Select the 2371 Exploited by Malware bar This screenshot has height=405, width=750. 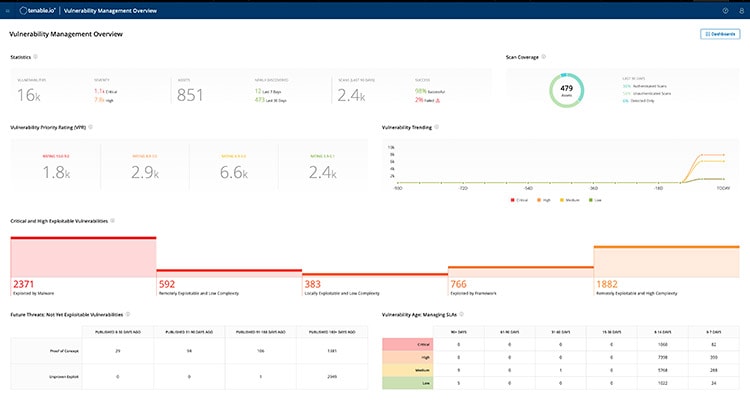click(x=83, y=266)
